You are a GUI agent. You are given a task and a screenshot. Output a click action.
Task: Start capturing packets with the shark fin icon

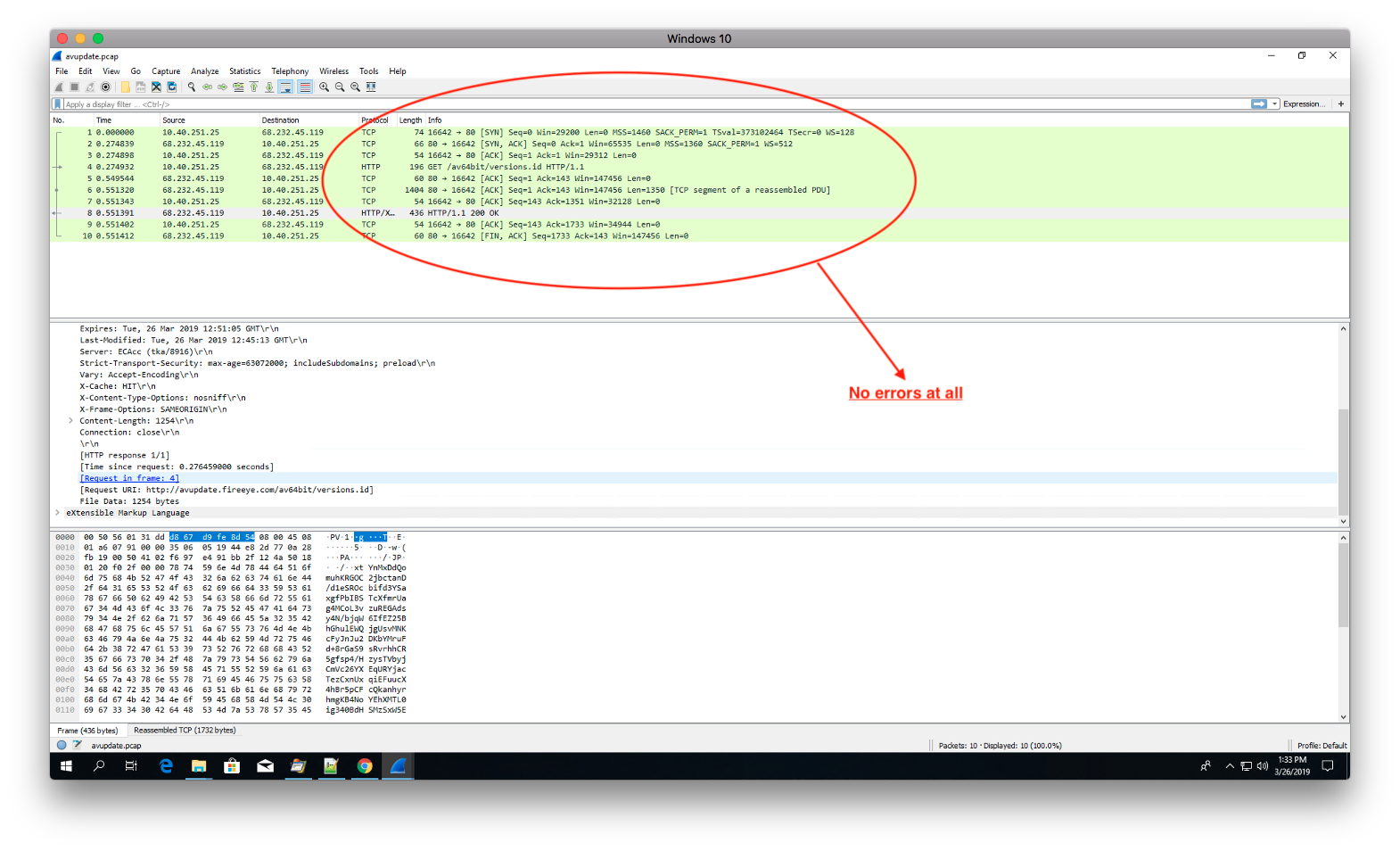coord(59,87)
